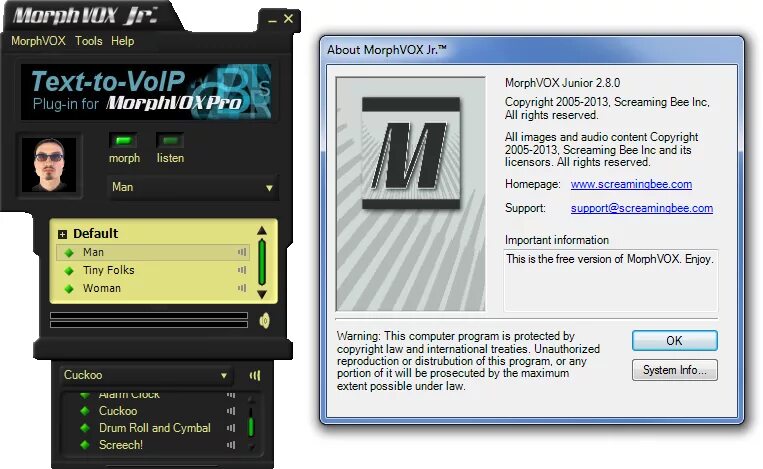The image size is (763, 469).
Task: Preview Woman voice with its sound icon
Action: pyautogui.click(x=242, y=288)
